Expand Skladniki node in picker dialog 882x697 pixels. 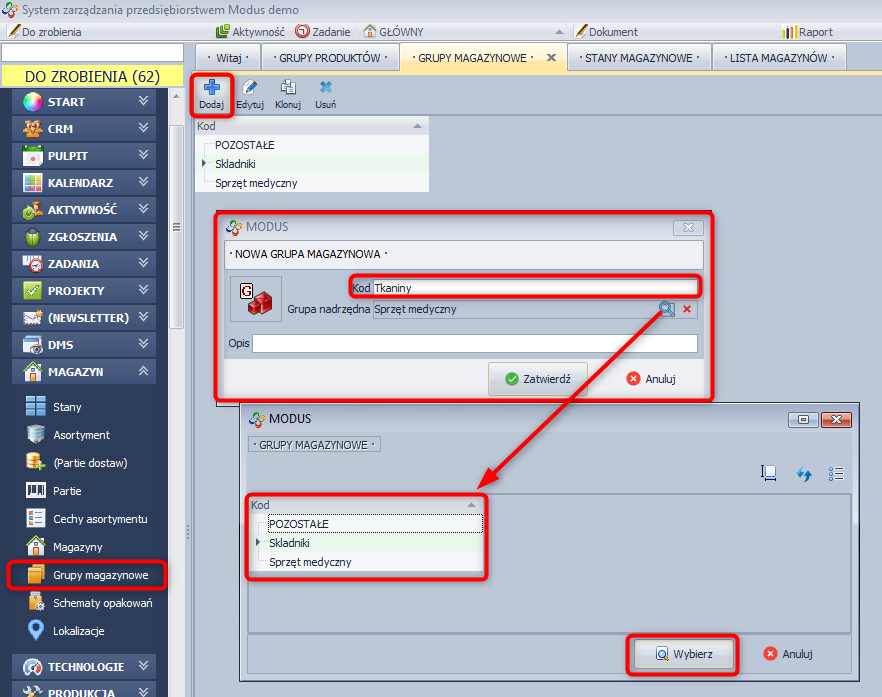pyautogui.click(x=258, y=542)
